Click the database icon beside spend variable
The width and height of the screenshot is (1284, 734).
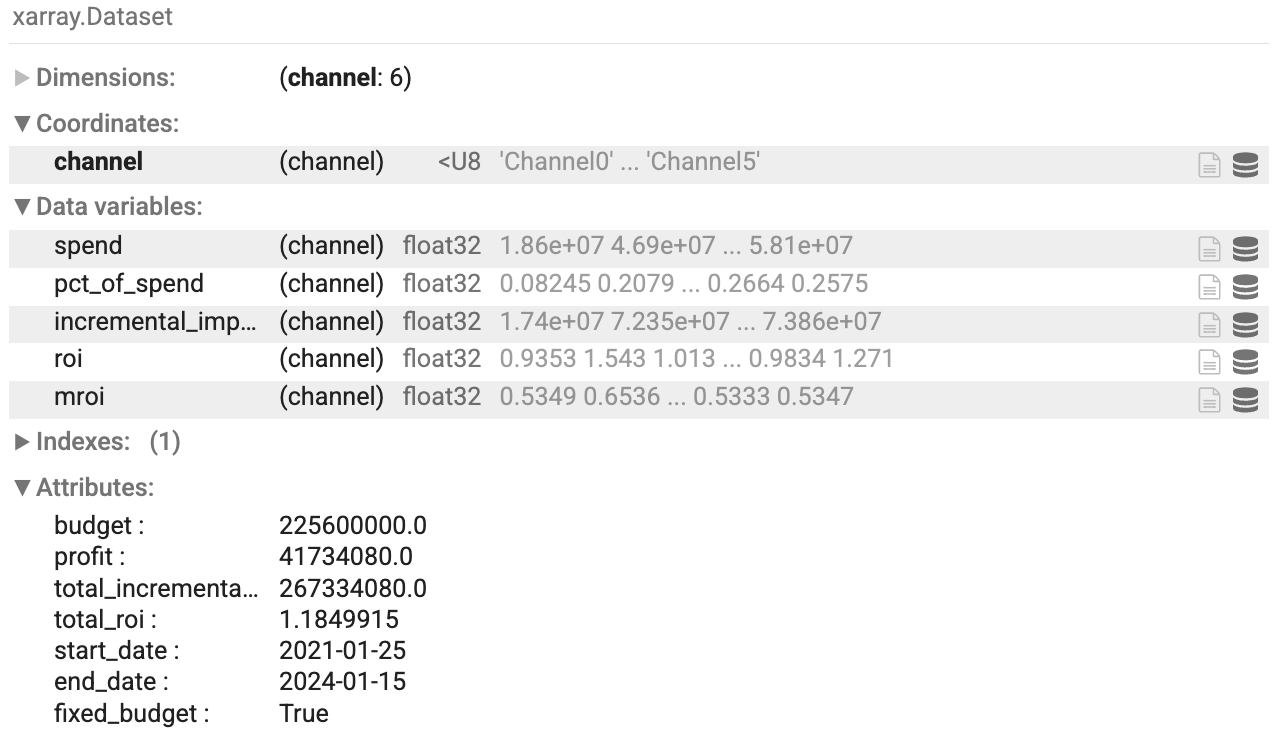click(1246, 246)
